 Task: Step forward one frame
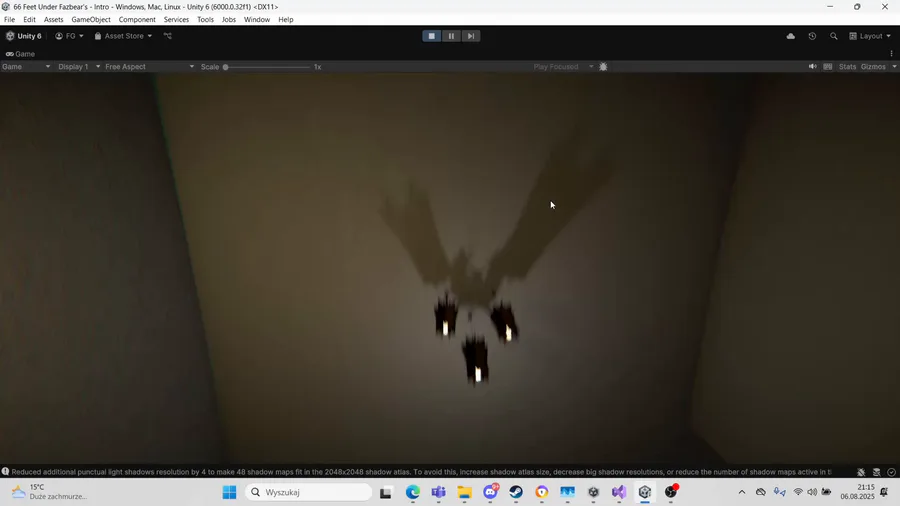pyautogui.click(x=471, y=36)
